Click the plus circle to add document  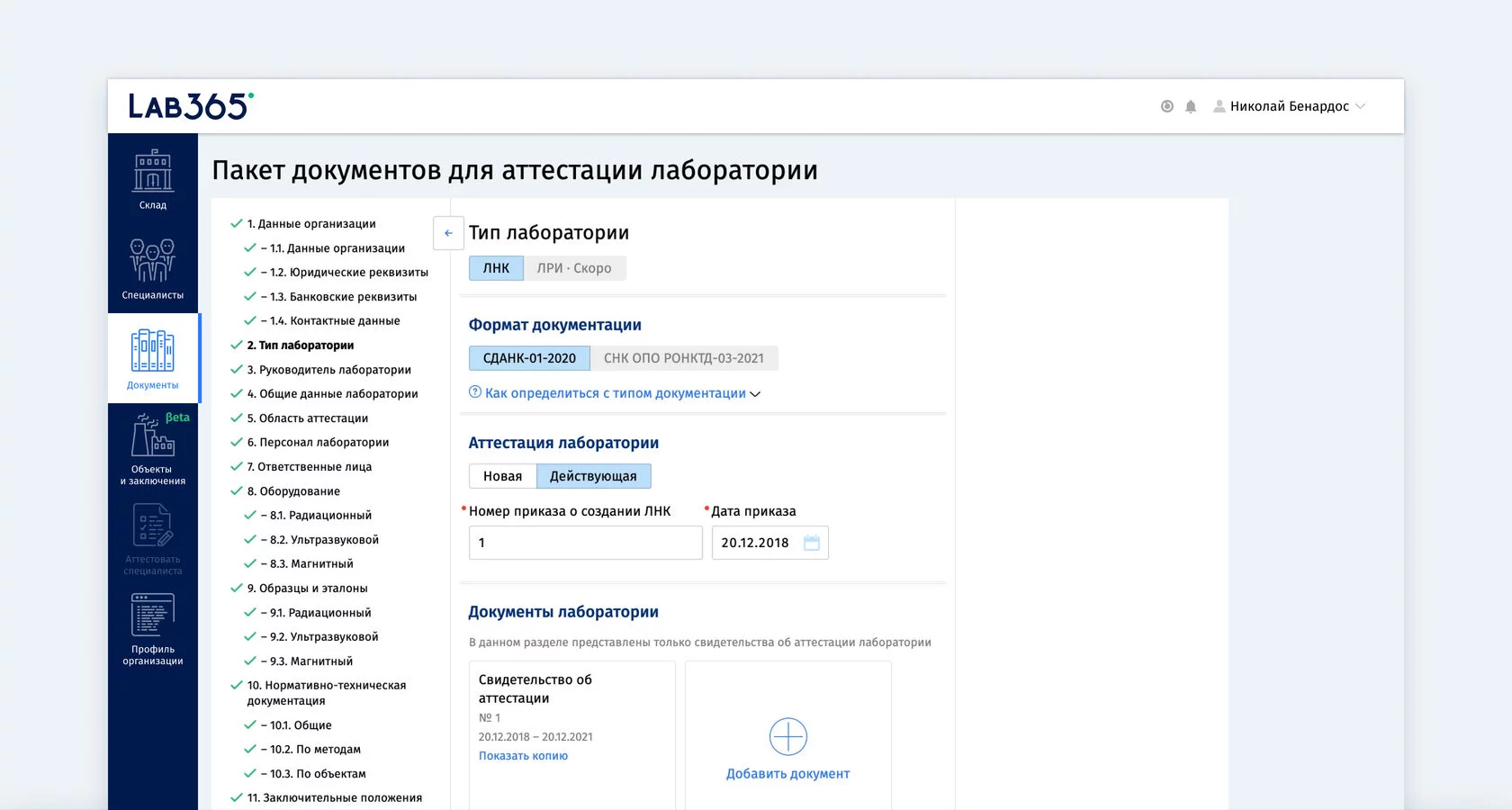(x=788, y=736)
